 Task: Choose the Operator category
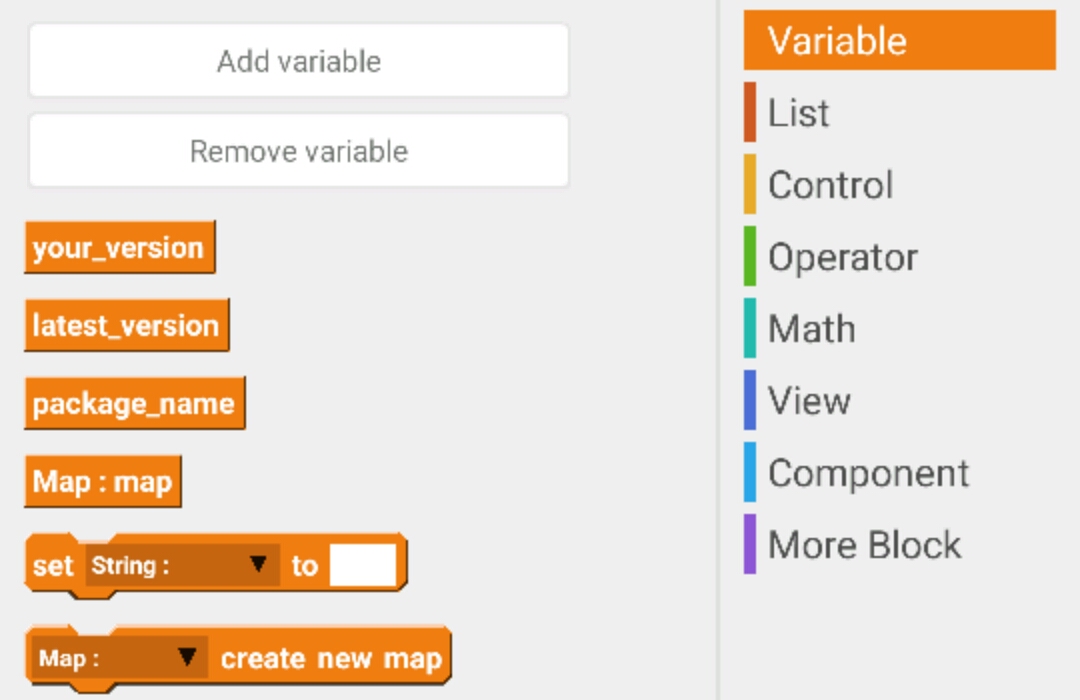pyautogui.click(x=842, y=257)
